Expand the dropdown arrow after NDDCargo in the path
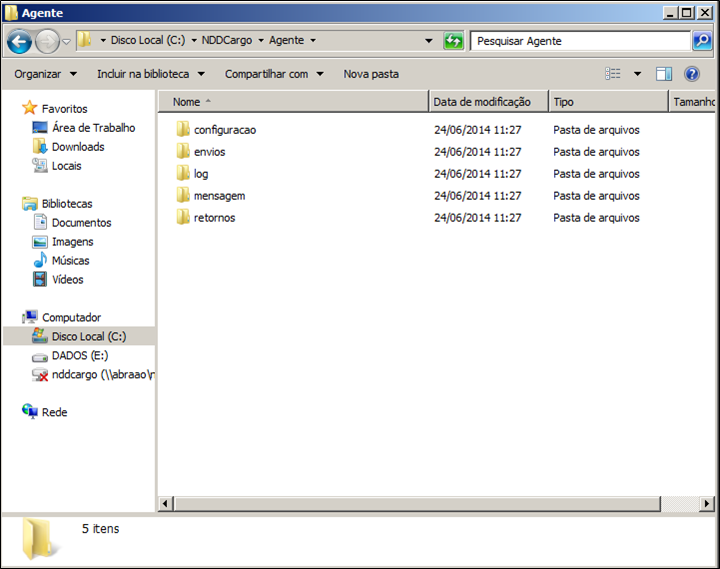The height and width of the screenshot is (569, 720). point(261,40)
